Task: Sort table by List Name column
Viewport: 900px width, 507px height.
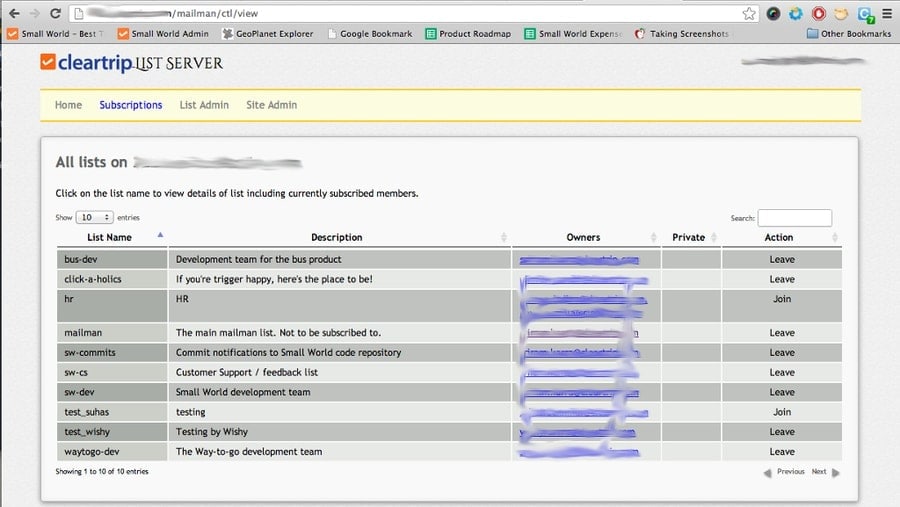Action: click(x=110, y=237)
